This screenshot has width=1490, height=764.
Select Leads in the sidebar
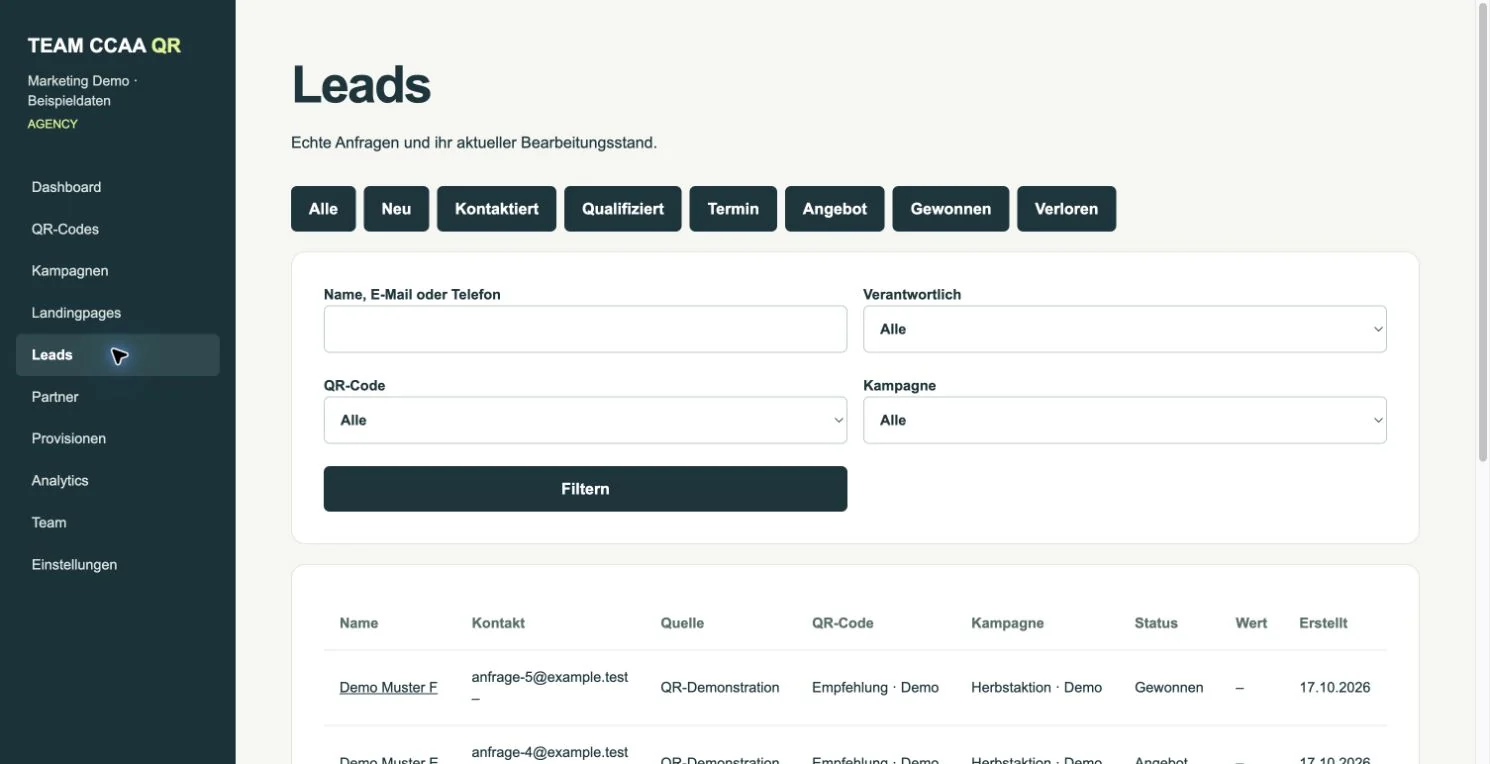[x=118, y=355]
